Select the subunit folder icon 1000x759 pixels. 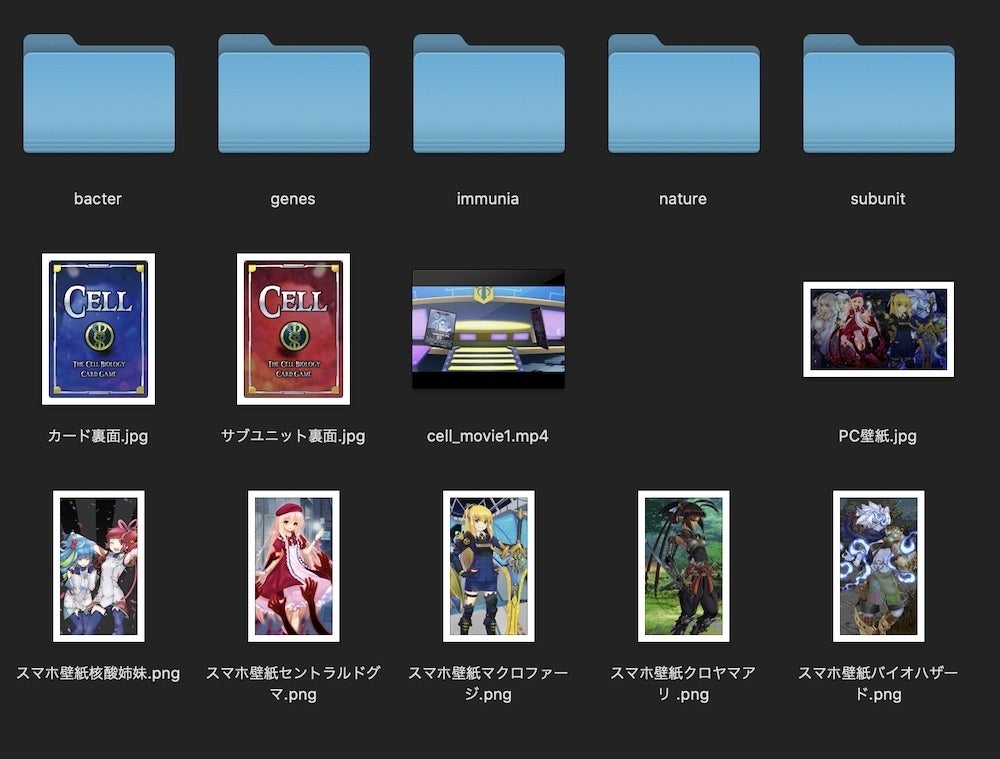pyautogui.click(x=879, y=94)
